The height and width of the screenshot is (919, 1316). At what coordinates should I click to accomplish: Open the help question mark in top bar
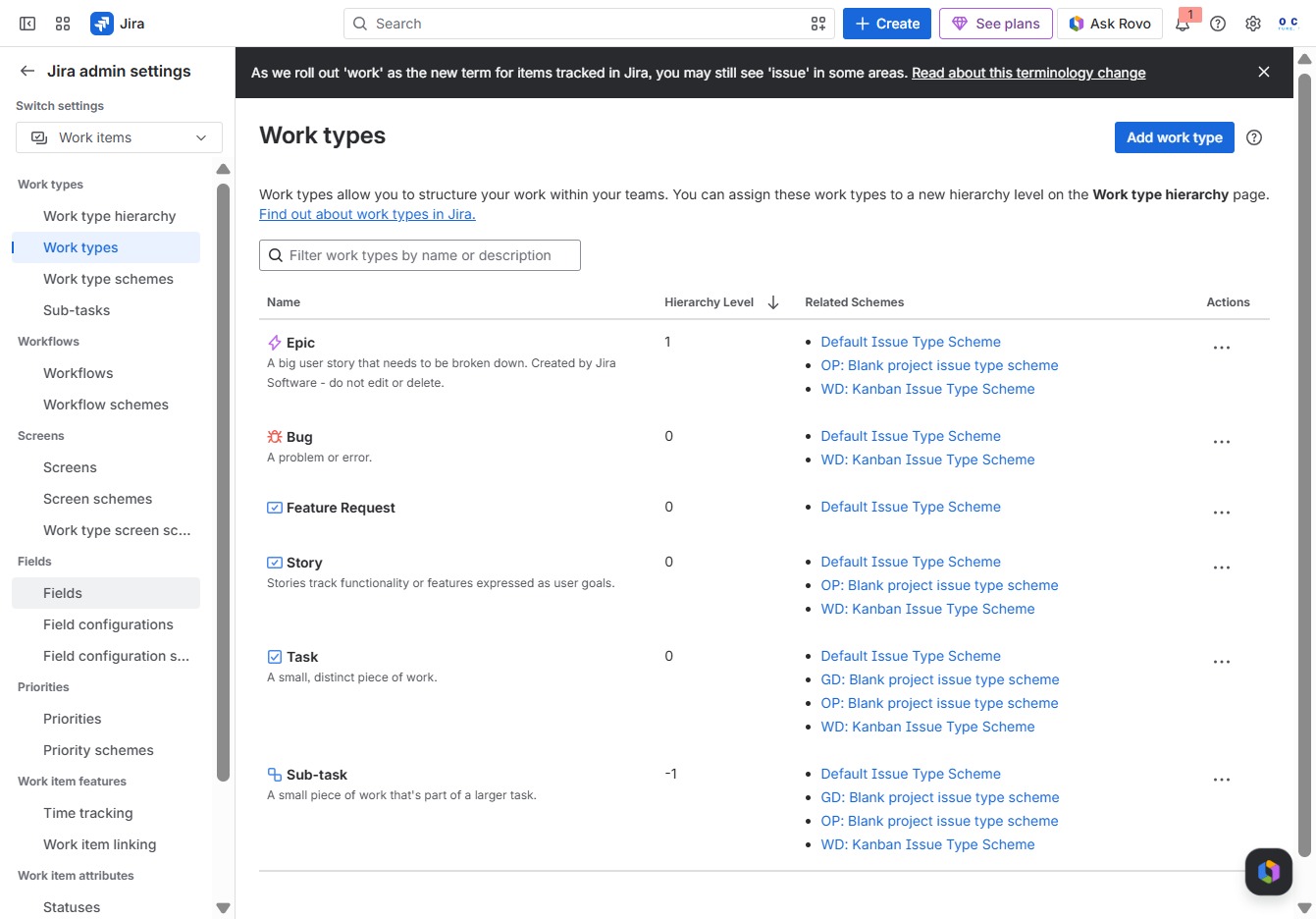(1218, 24)
